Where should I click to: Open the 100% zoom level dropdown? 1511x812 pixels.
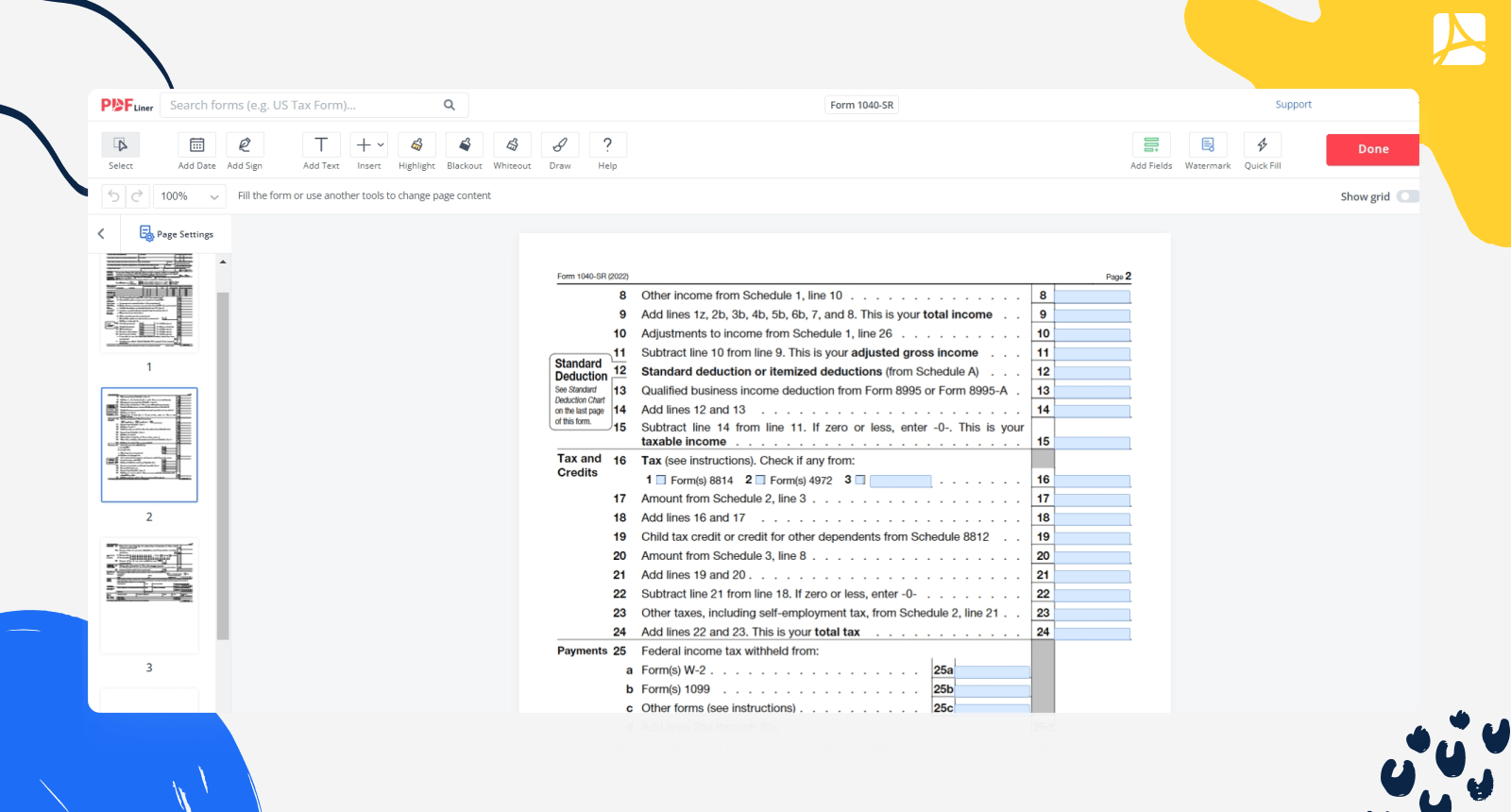tap(189, 196)
